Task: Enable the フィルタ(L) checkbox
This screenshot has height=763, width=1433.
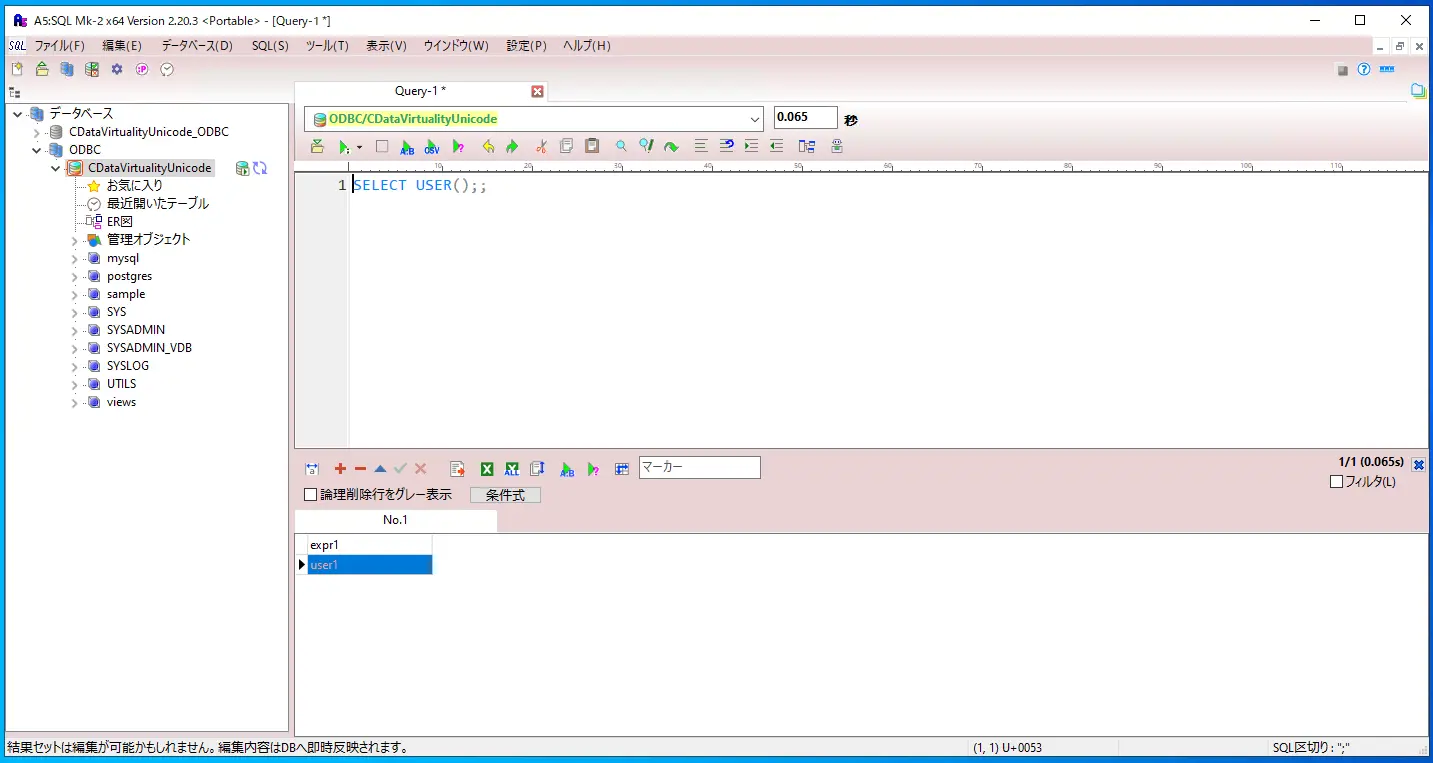Action: [x=1337, y=482]
